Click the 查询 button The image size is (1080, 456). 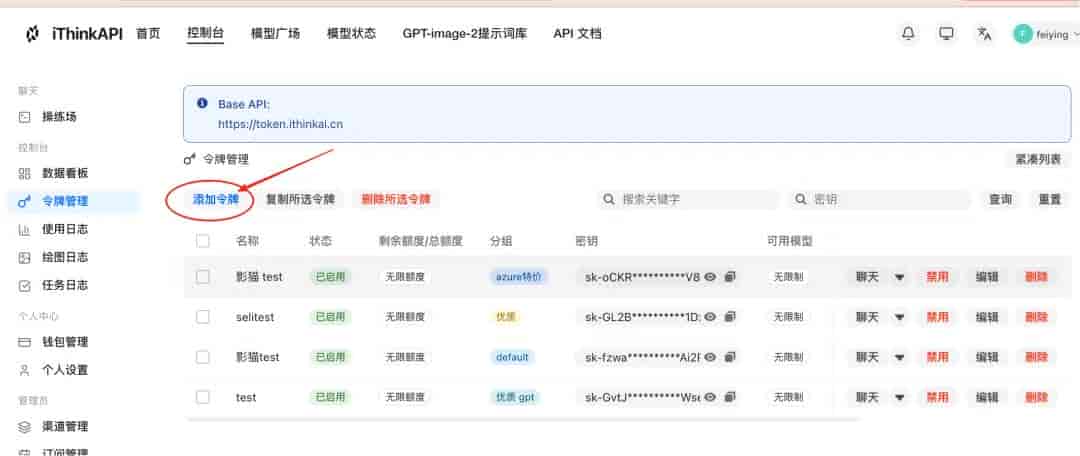[1001, 200]
